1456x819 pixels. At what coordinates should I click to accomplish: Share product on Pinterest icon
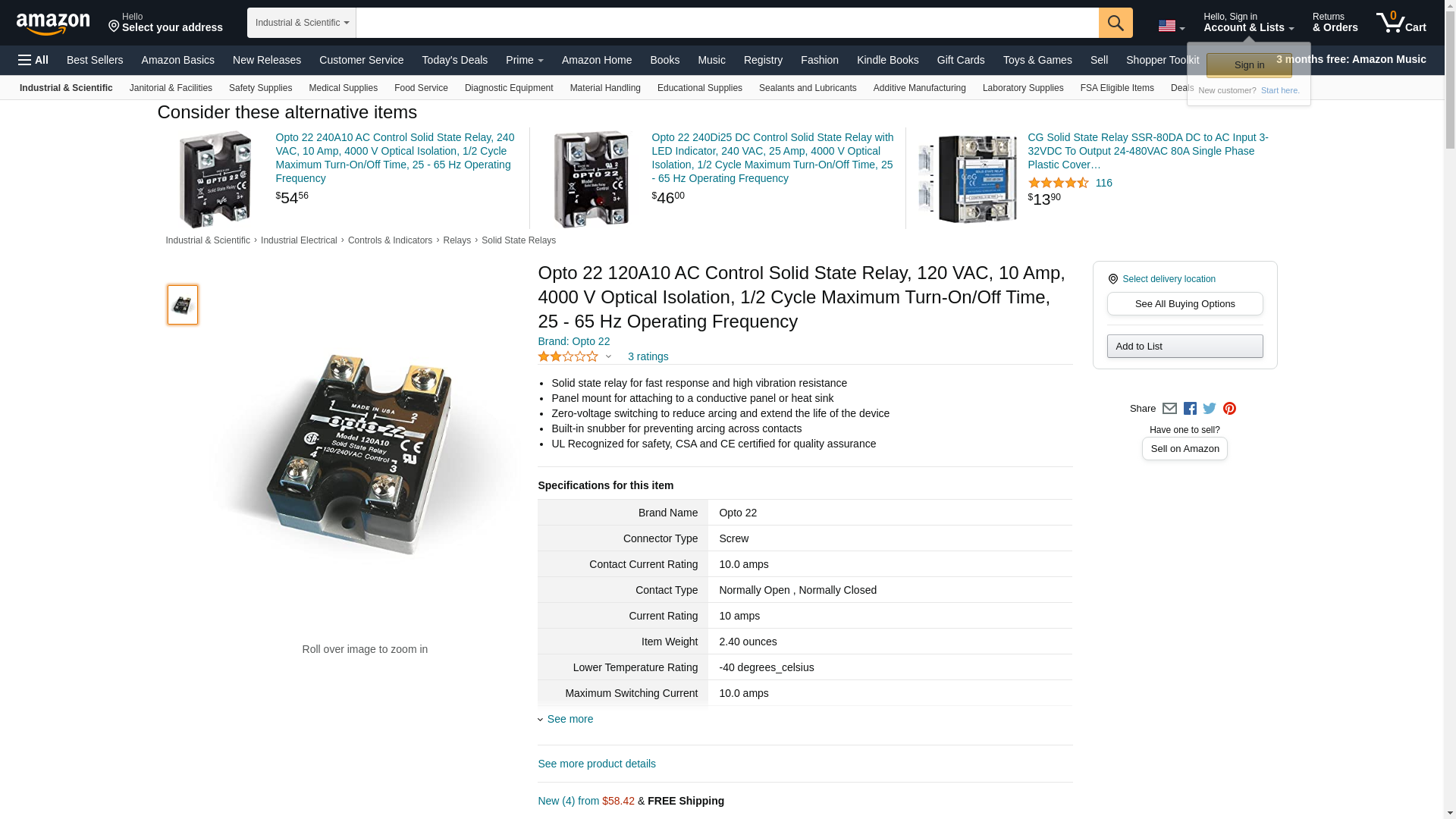coord(1229,409)
